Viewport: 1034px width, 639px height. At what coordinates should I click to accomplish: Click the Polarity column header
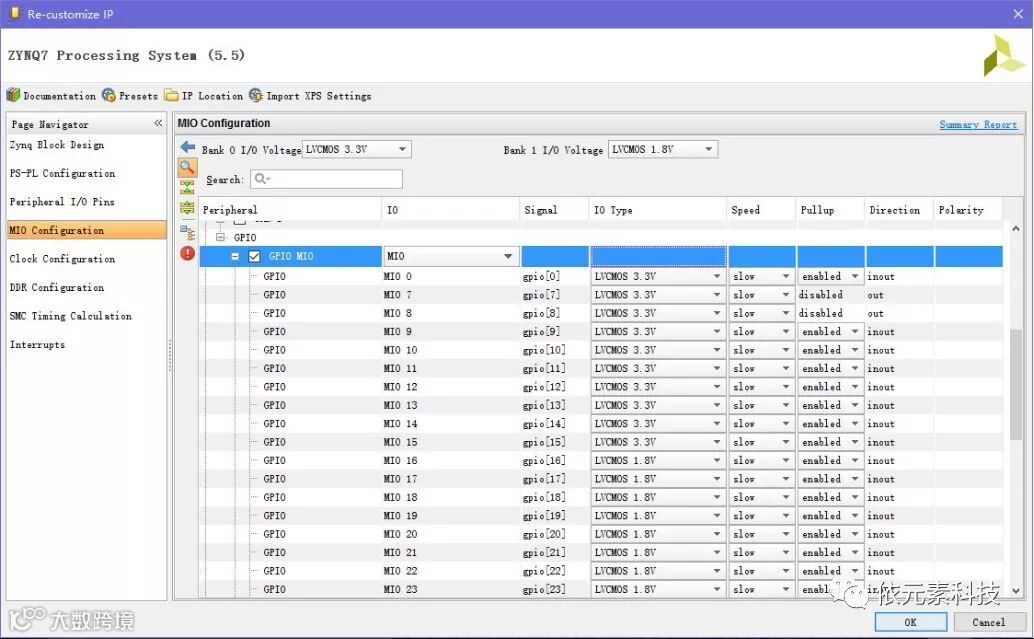click(x=968, y=210)
